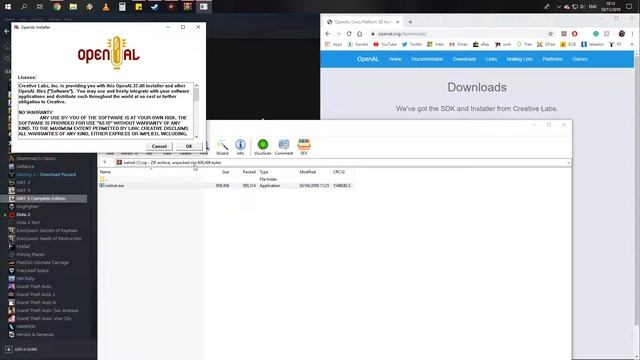Reload the page in Chrome
The width and height of the screenshot is (640, 360).
coord(349,33)
